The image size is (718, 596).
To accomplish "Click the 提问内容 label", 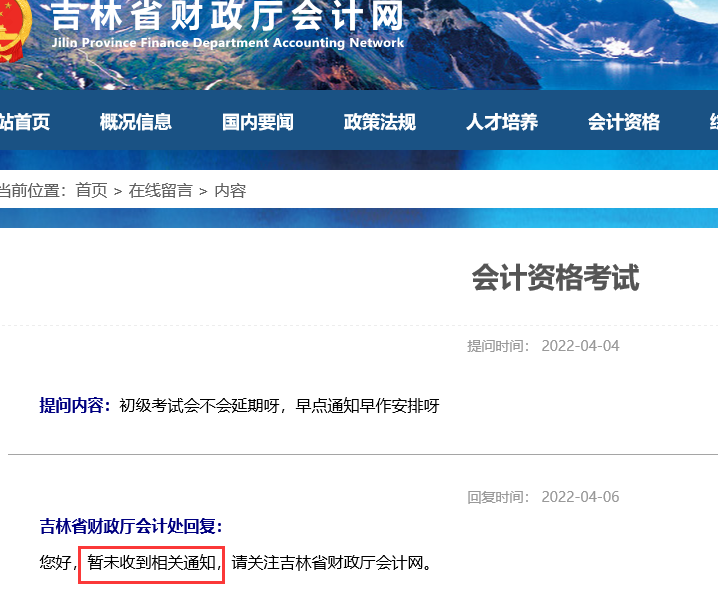I will pyautogui.click(x=75, y=405).
